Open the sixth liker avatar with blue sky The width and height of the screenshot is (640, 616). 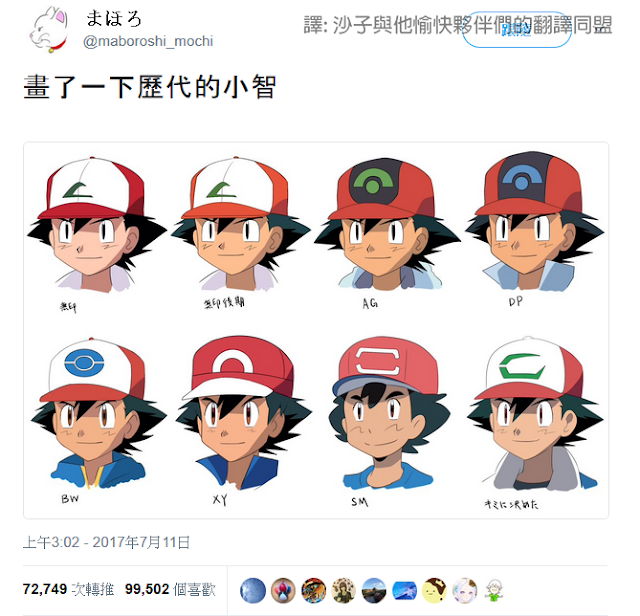[x=404, y=590]
